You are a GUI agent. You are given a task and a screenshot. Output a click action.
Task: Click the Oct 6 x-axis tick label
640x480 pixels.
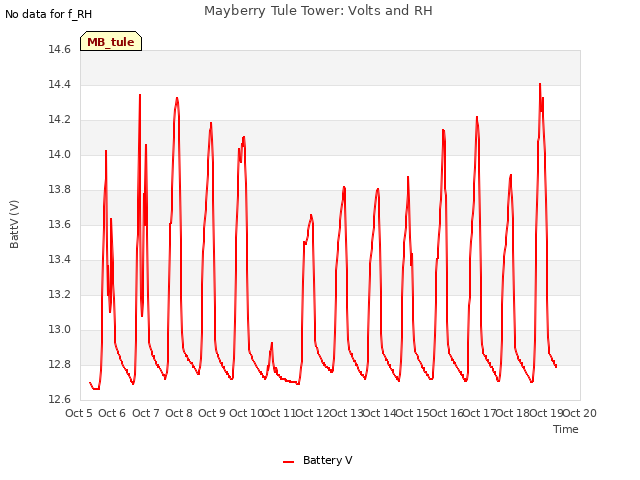click(112, 413)
